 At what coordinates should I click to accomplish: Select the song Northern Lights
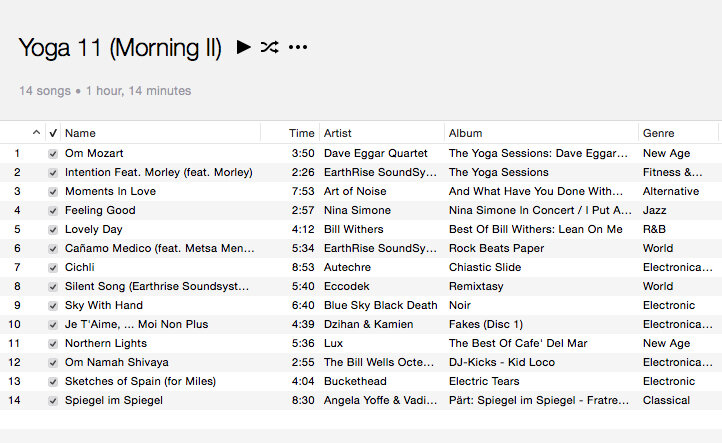coord(105,343)
